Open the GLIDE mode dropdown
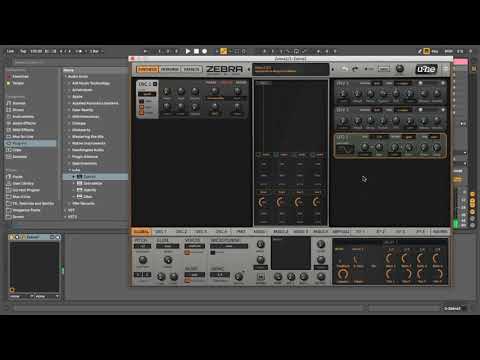The image size is (480, 360). [168, 246]
